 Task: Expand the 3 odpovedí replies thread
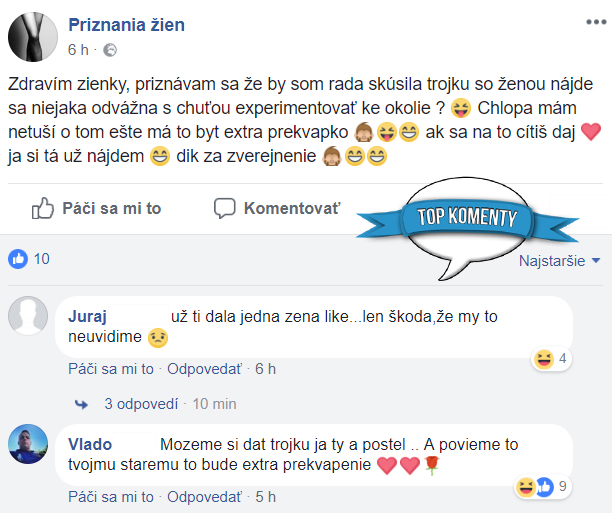click(x=141, y=404)
